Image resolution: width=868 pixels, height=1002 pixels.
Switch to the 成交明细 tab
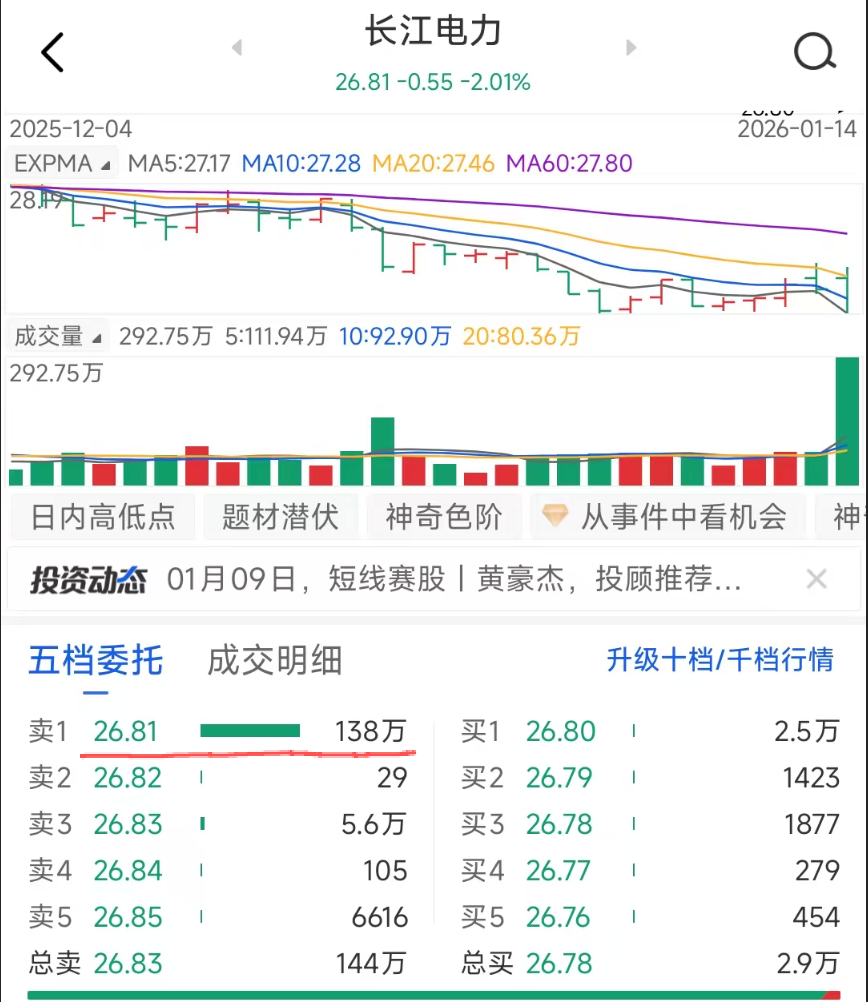pyautogui.click(x=274, y=661)
